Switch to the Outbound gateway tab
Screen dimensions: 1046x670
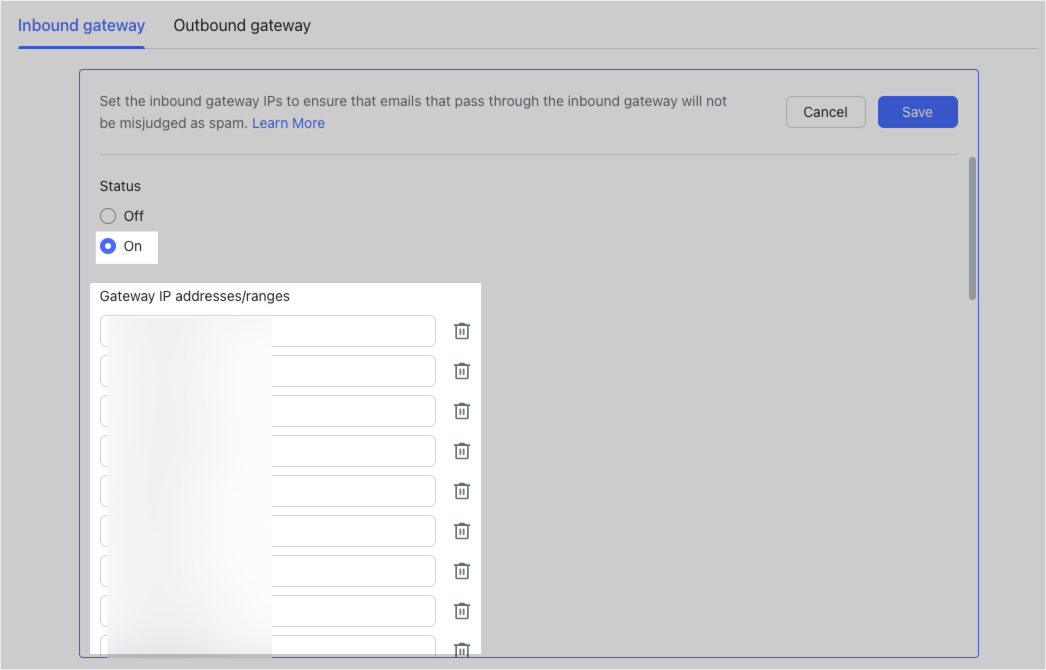pos(241,25)
